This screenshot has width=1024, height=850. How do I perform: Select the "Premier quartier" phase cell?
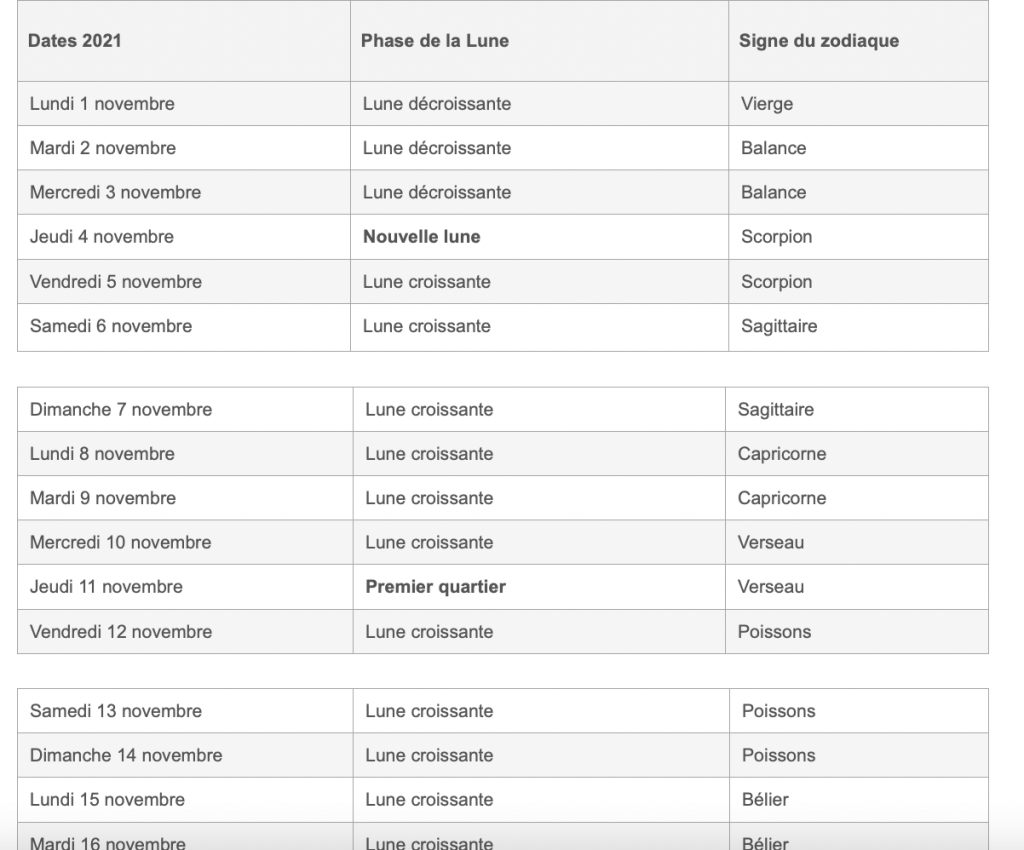435,587
